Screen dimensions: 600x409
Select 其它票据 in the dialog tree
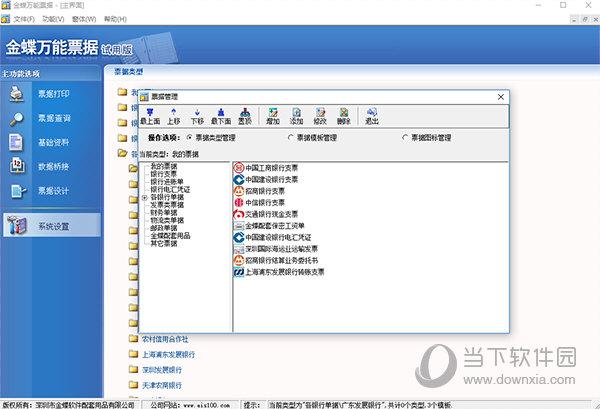tap(164, 243)
